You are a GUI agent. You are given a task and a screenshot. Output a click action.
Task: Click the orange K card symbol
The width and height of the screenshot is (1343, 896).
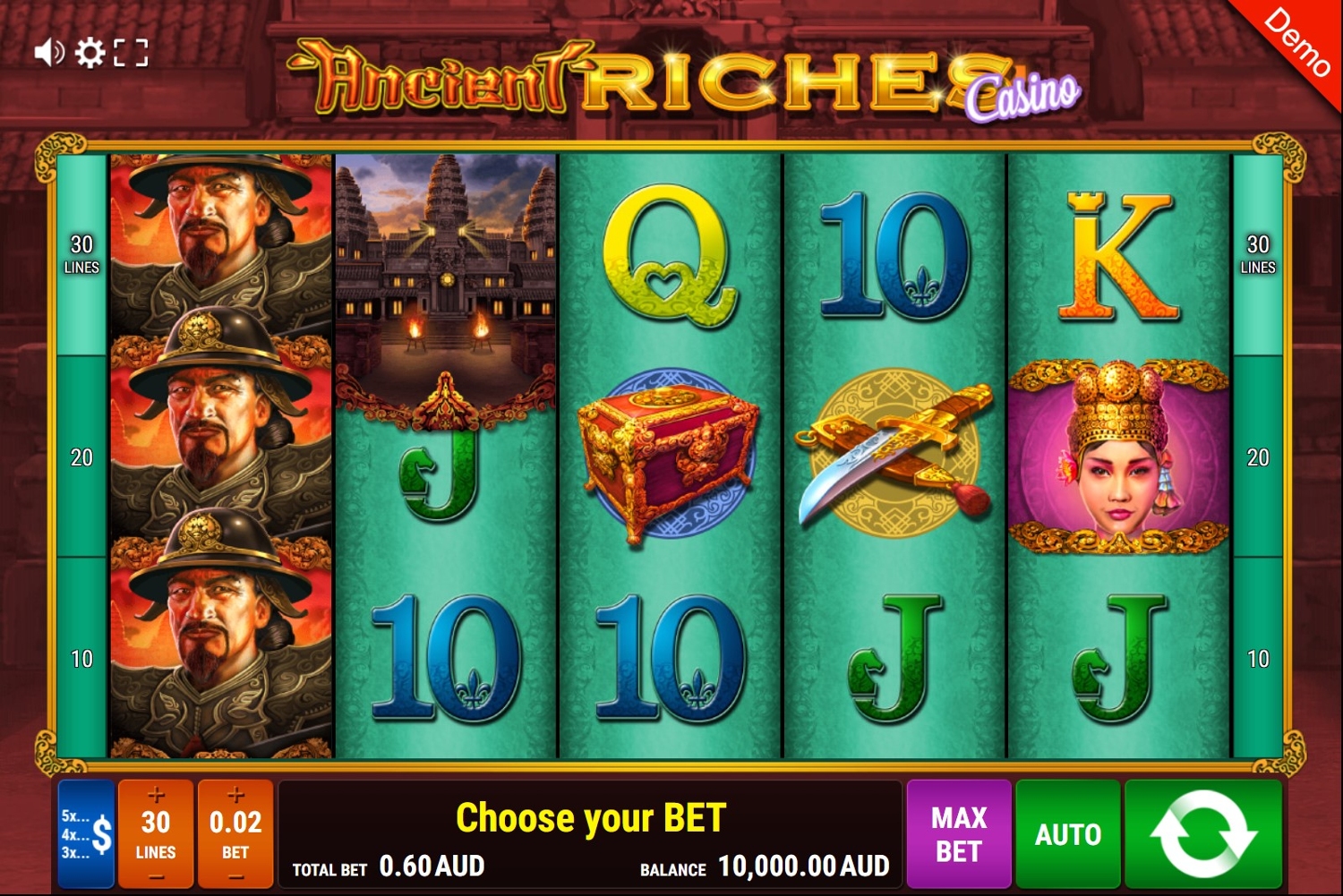(x=1118, y=256)
